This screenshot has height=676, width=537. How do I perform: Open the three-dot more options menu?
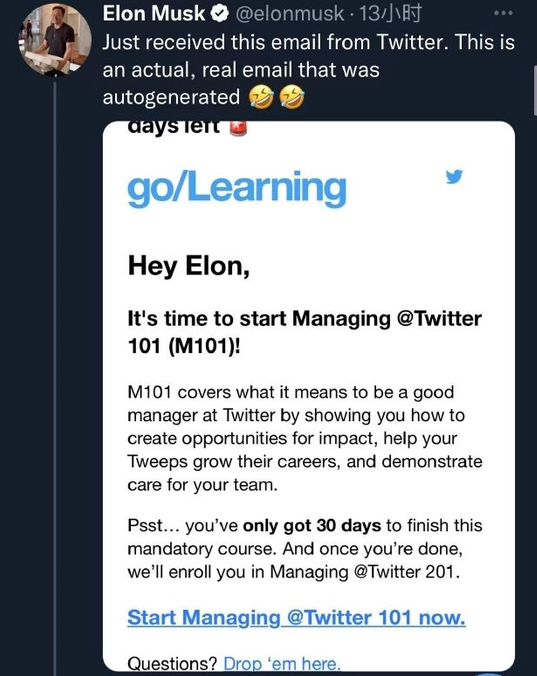pos(503,13)
